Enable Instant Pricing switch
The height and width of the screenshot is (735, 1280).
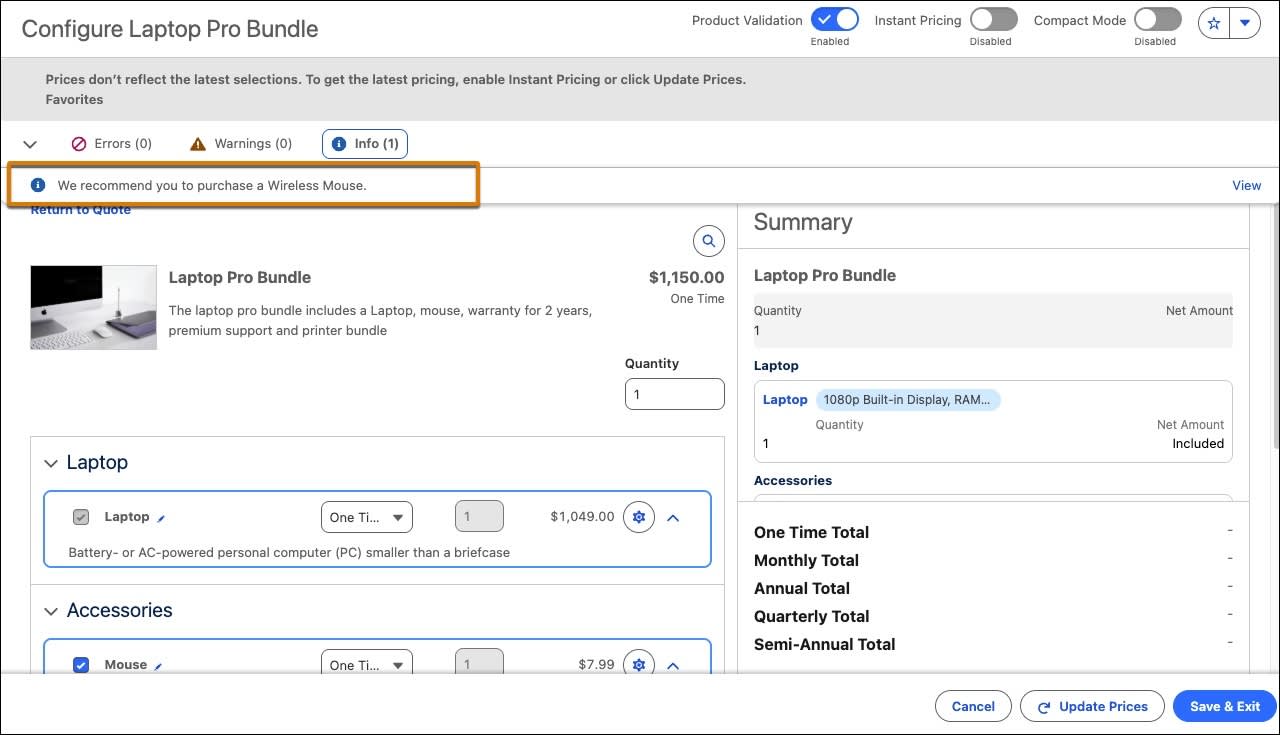(x=993, y=19)
